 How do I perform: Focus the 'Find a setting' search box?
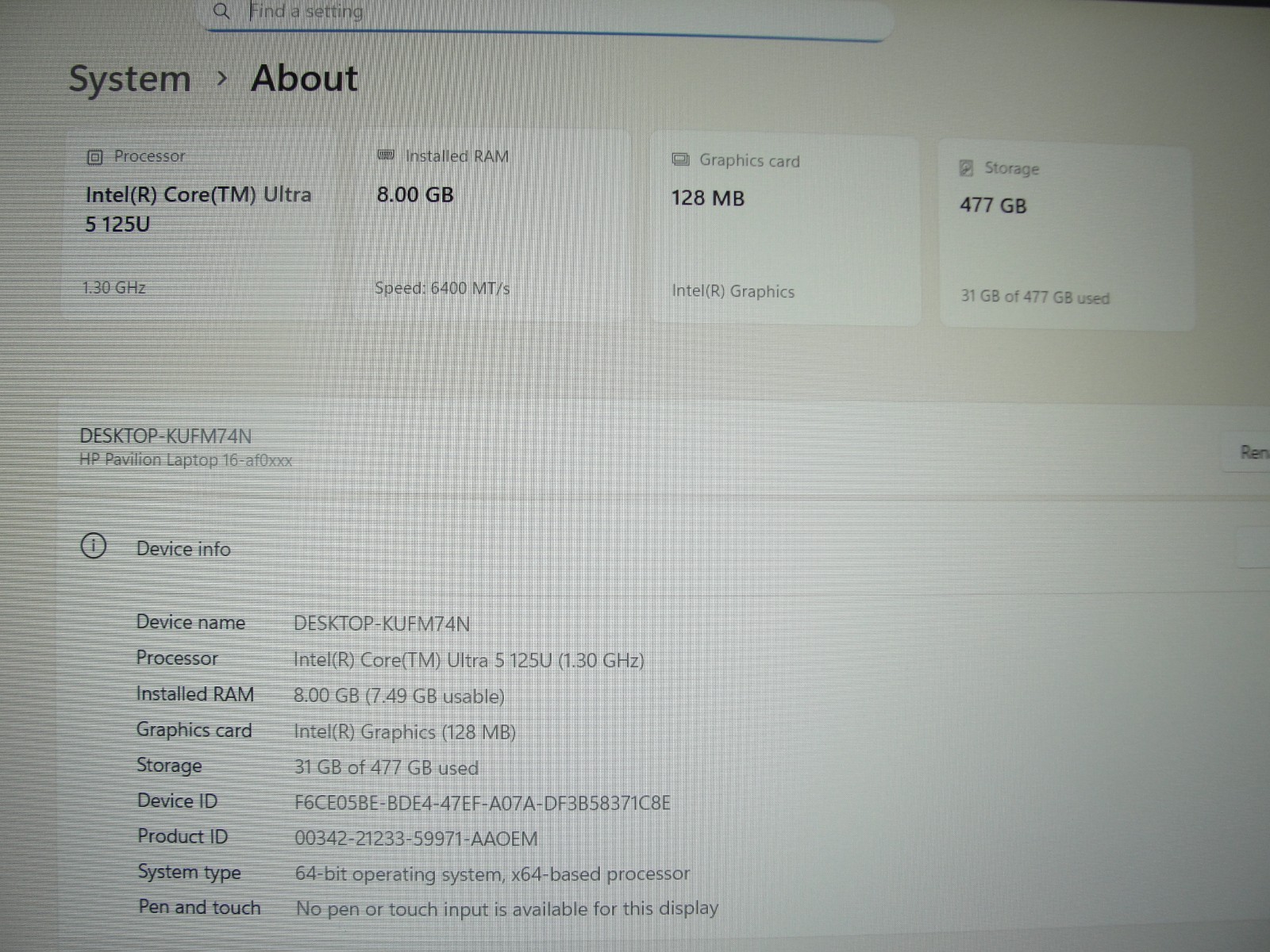click(x=548, y=16)
